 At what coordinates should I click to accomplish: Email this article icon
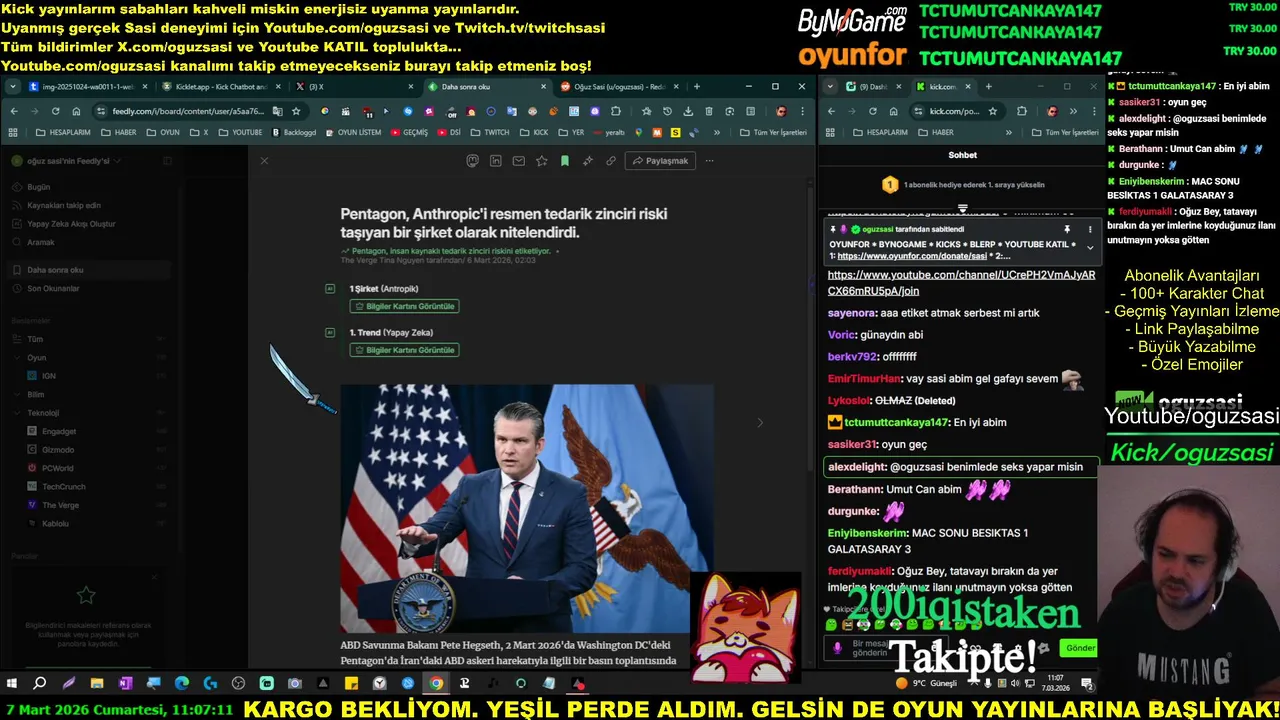518,161
